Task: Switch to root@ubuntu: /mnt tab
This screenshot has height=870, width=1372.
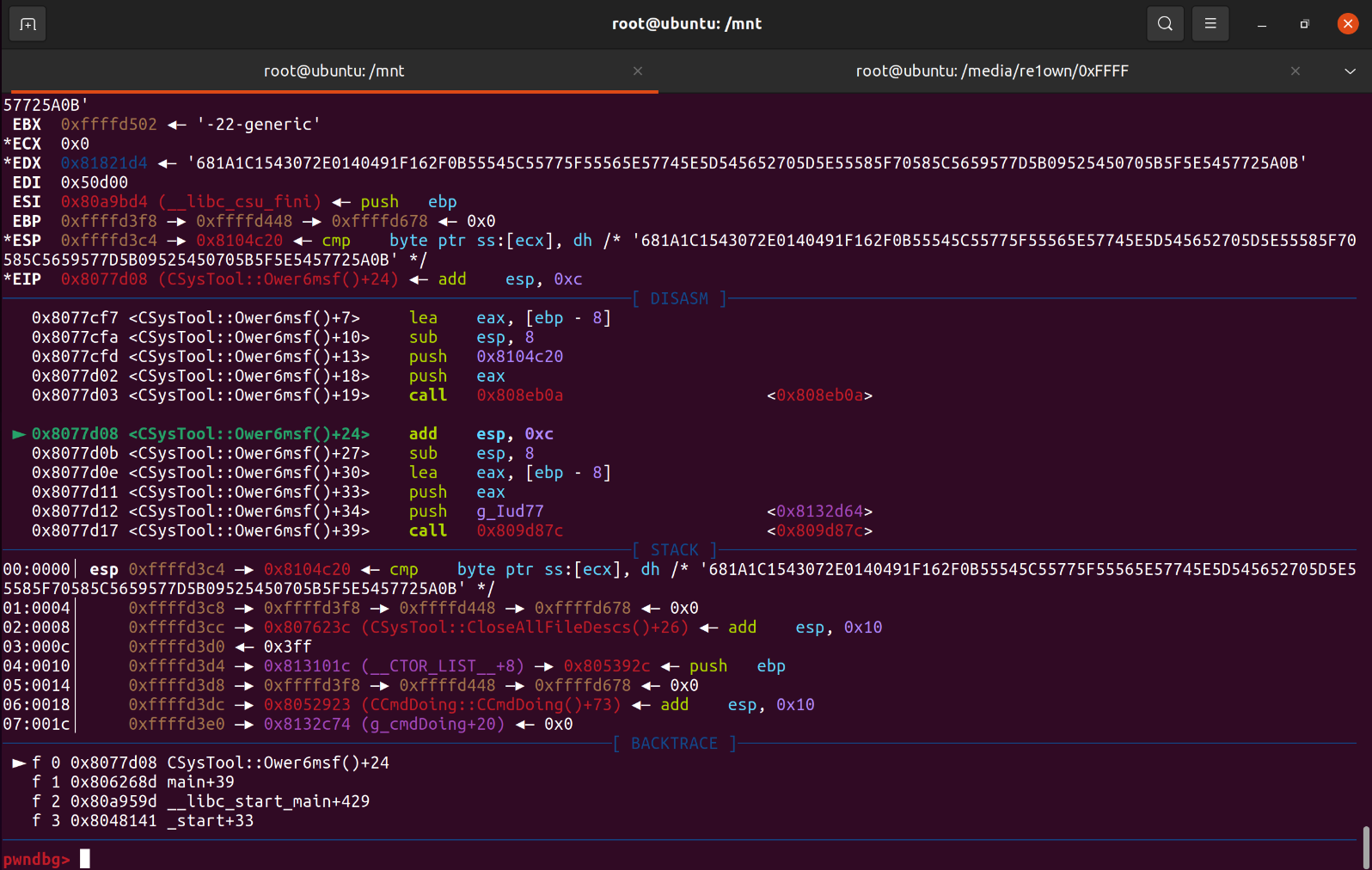Action: pos(334,70)
